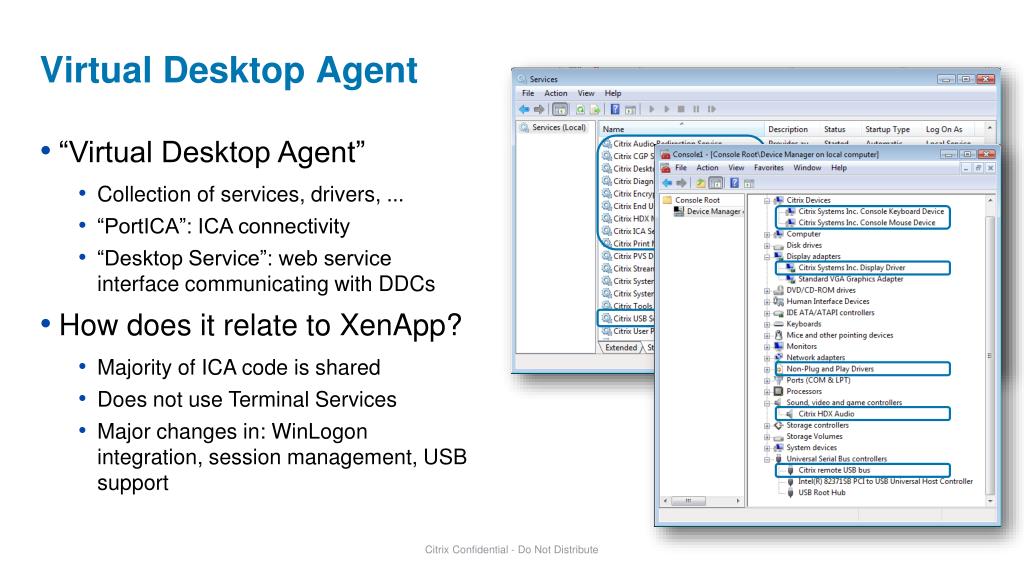Click Help icon in Services toolbar
This screenshot has width=1024, height=576.
click(x=615, y=109)
